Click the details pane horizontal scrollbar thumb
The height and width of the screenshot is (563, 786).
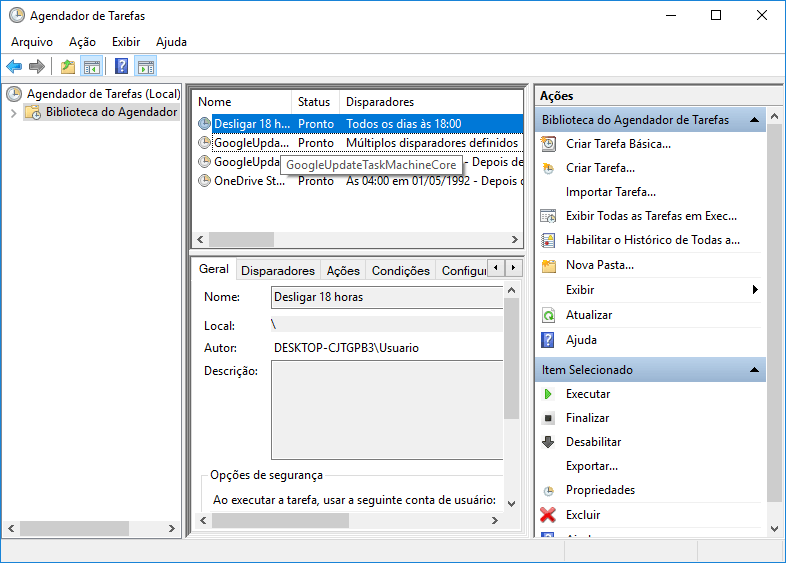[280, 520]
